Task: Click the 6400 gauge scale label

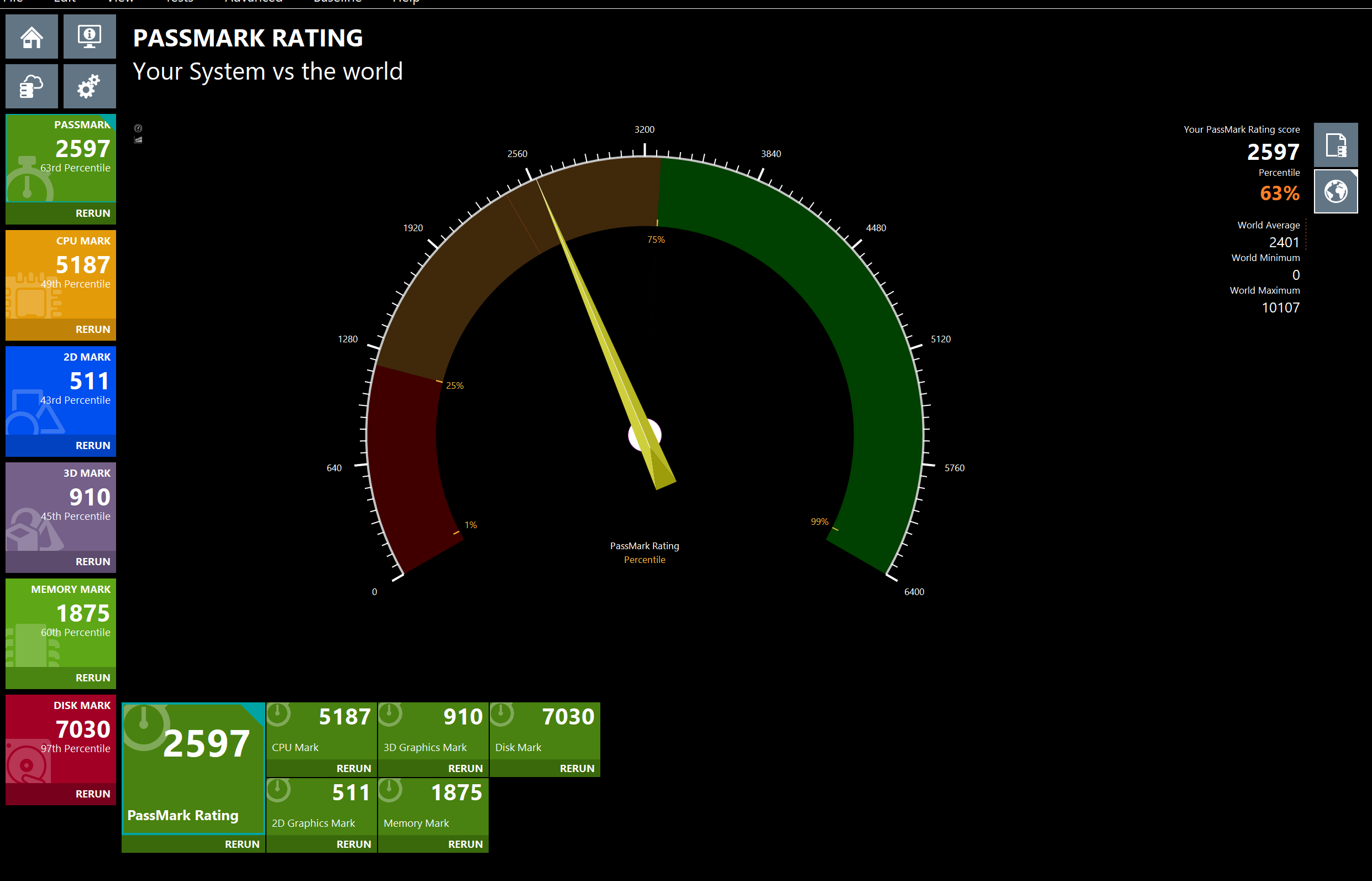Action: [914, 592]
